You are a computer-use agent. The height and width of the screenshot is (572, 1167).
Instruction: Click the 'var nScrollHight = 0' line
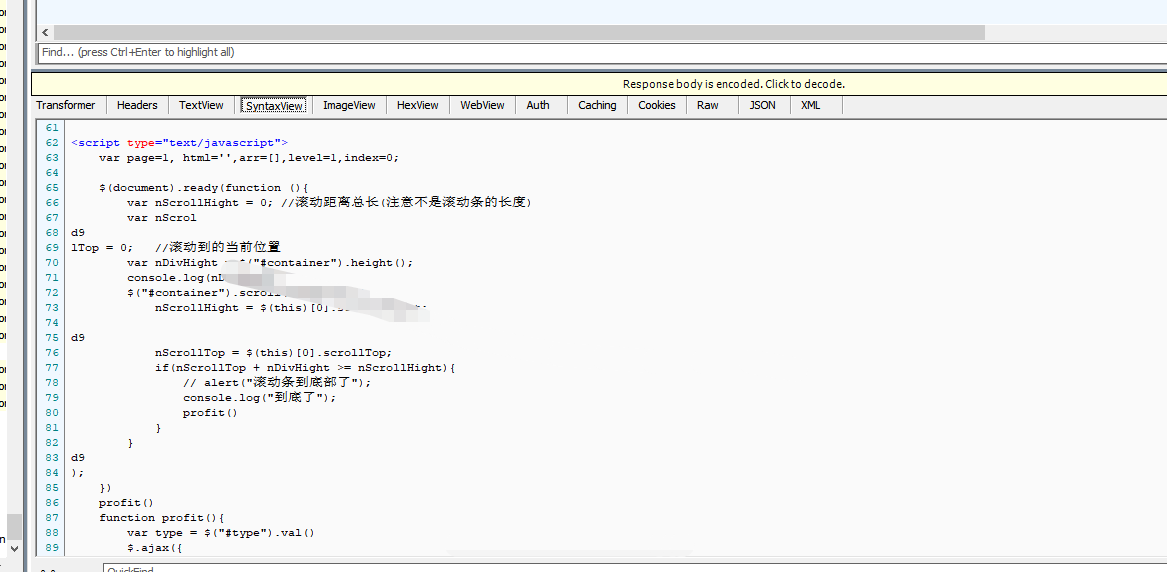pyautogui.click(x=330, y=202)
